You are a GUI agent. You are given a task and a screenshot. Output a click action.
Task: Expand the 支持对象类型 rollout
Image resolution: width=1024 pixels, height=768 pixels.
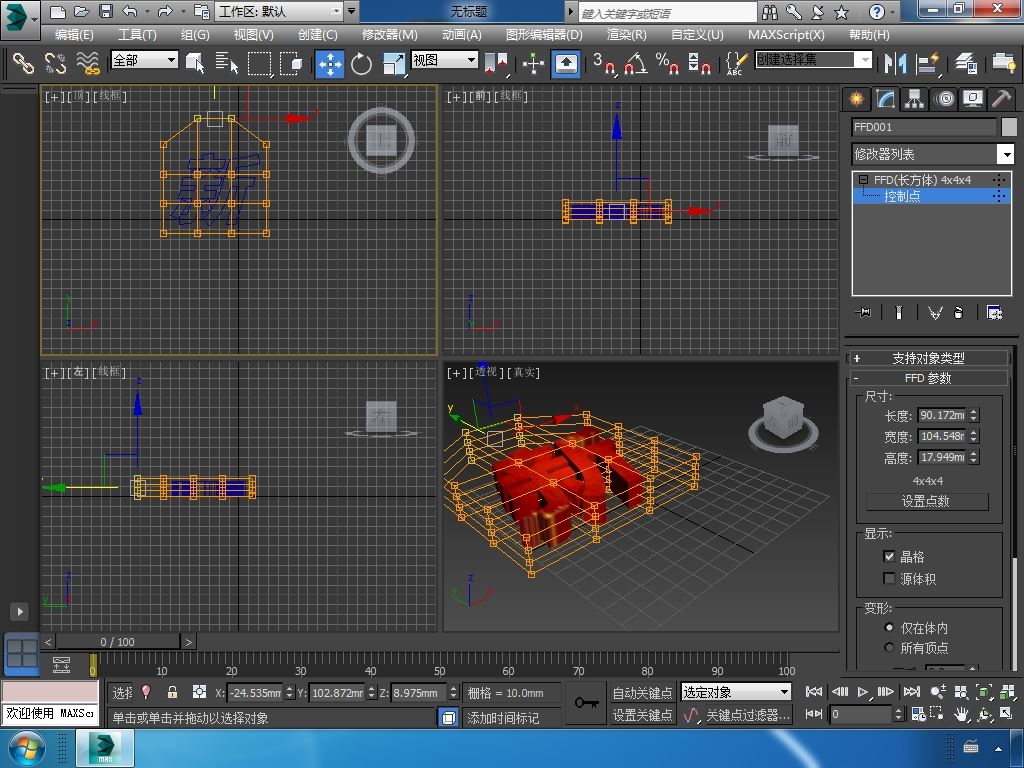[x=928, y=358]
